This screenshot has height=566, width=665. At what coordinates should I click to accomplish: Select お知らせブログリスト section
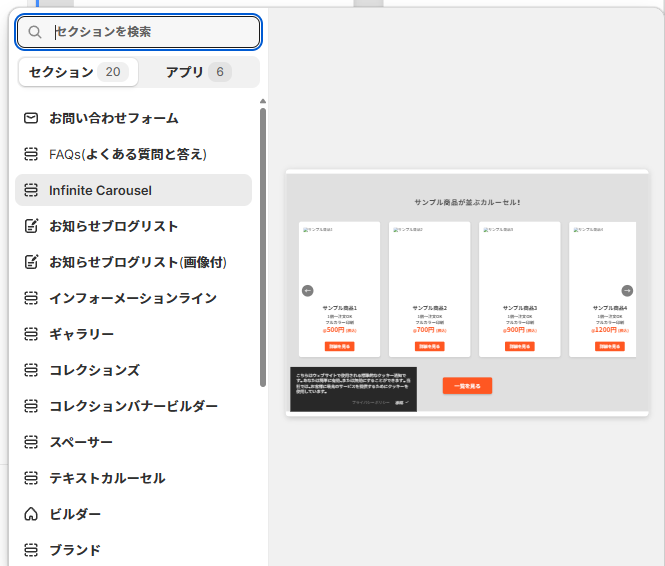(134, 226)
